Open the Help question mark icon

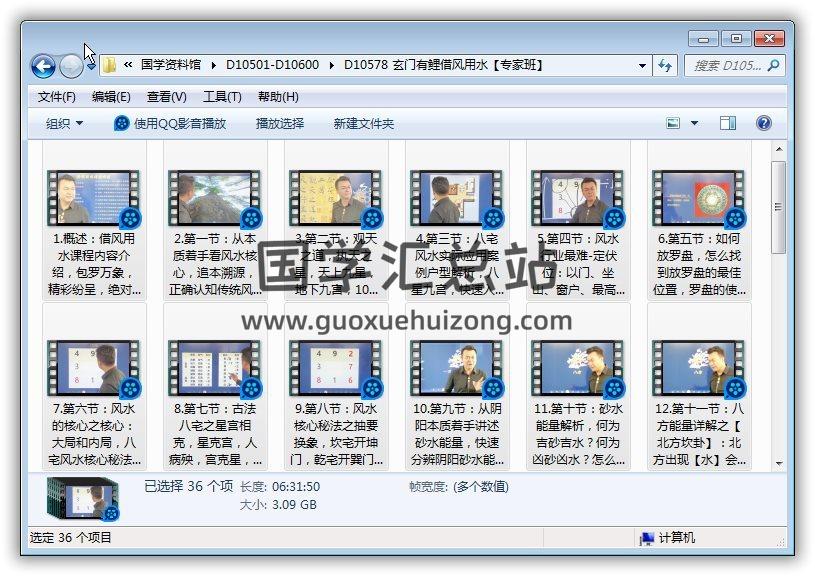click(764, 123)
